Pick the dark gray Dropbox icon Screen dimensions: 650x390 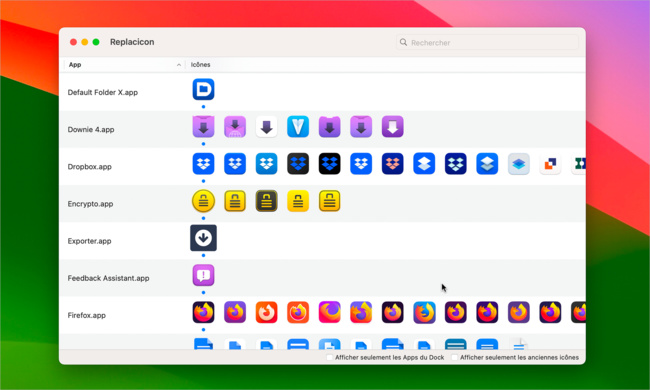(298, 164)
